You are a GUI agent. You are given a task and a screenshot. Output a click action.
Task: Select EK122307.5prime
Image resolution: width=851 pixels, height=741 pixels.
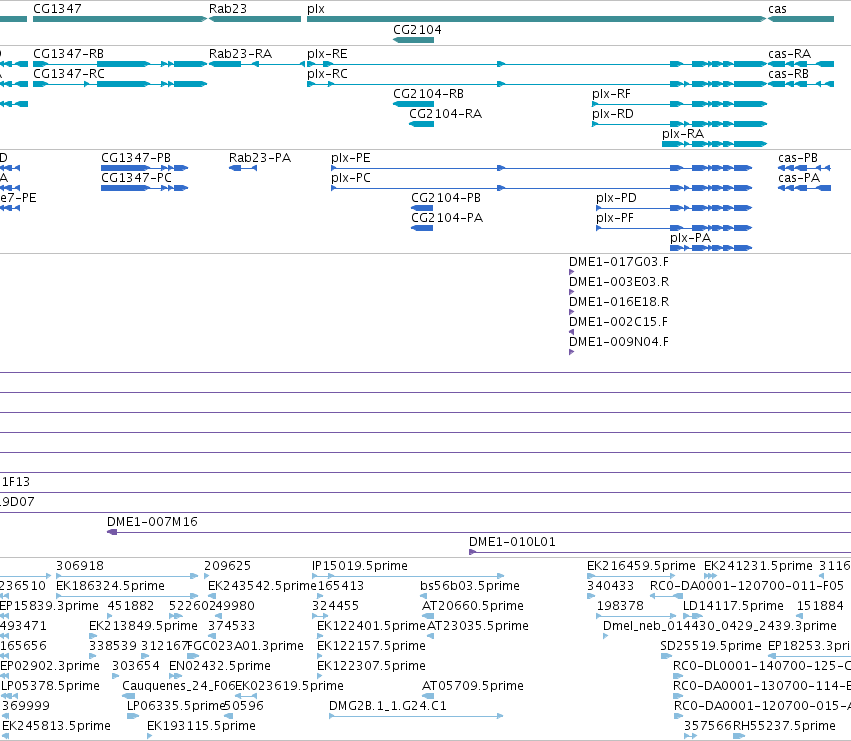click(320, 676)
